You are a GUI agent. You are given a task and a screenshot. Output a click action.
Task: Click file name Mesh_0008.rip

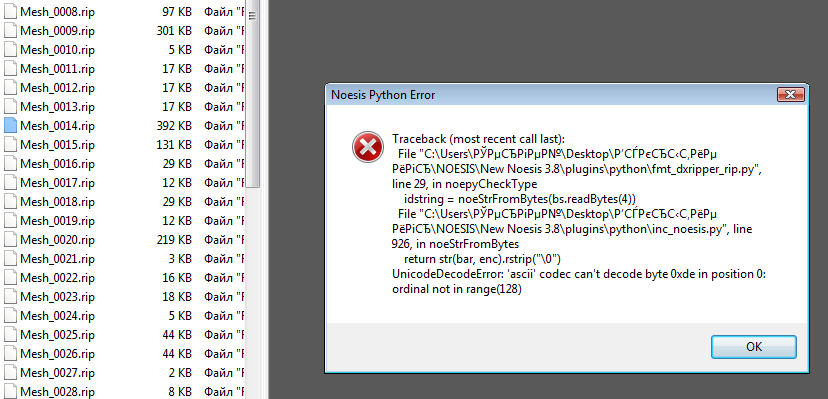pyautogui.click(x=58, y=12)
